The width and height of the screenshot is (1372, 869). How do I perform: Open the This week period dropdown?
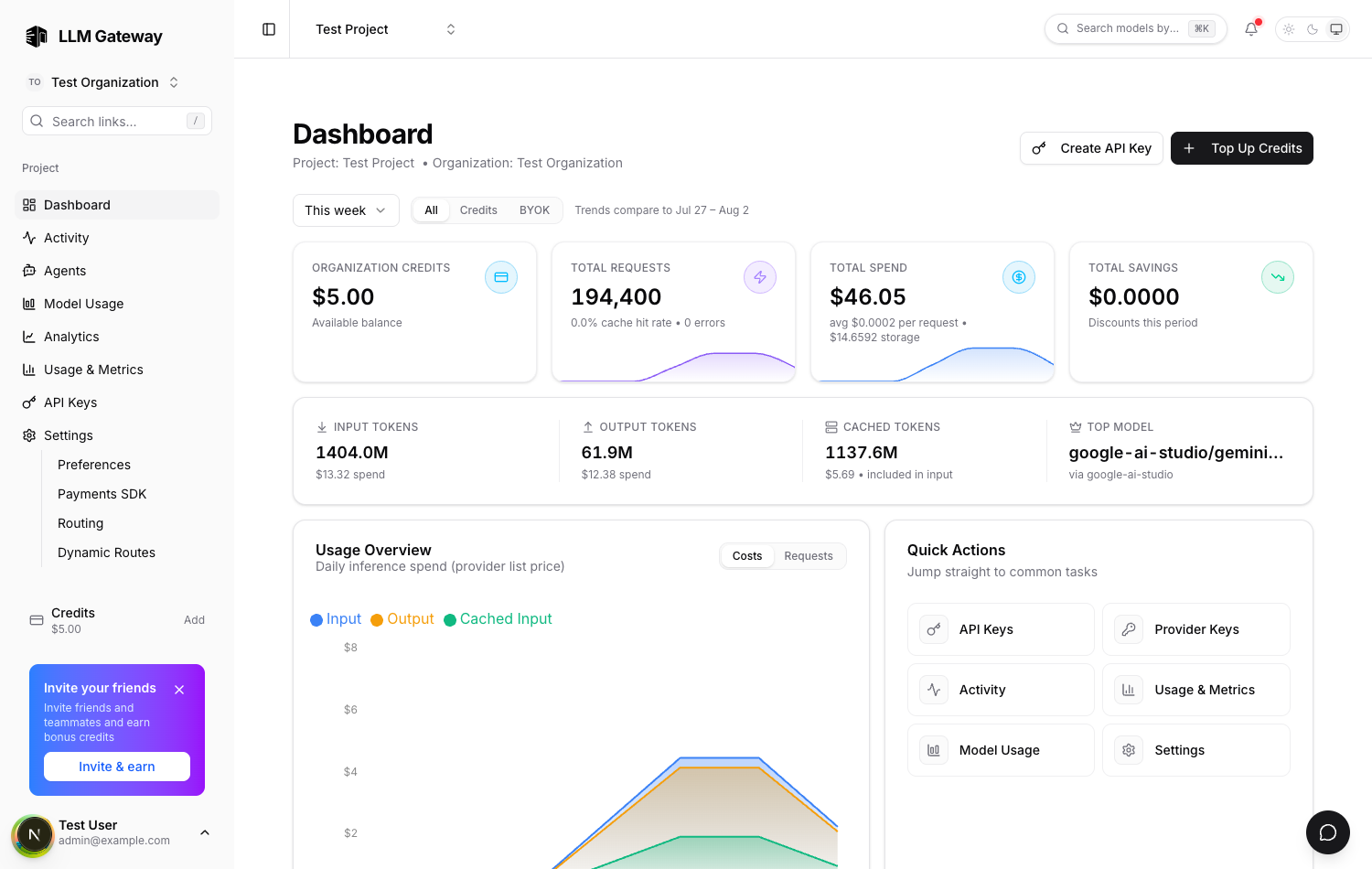pyautogui.click(x=346, y=210)
